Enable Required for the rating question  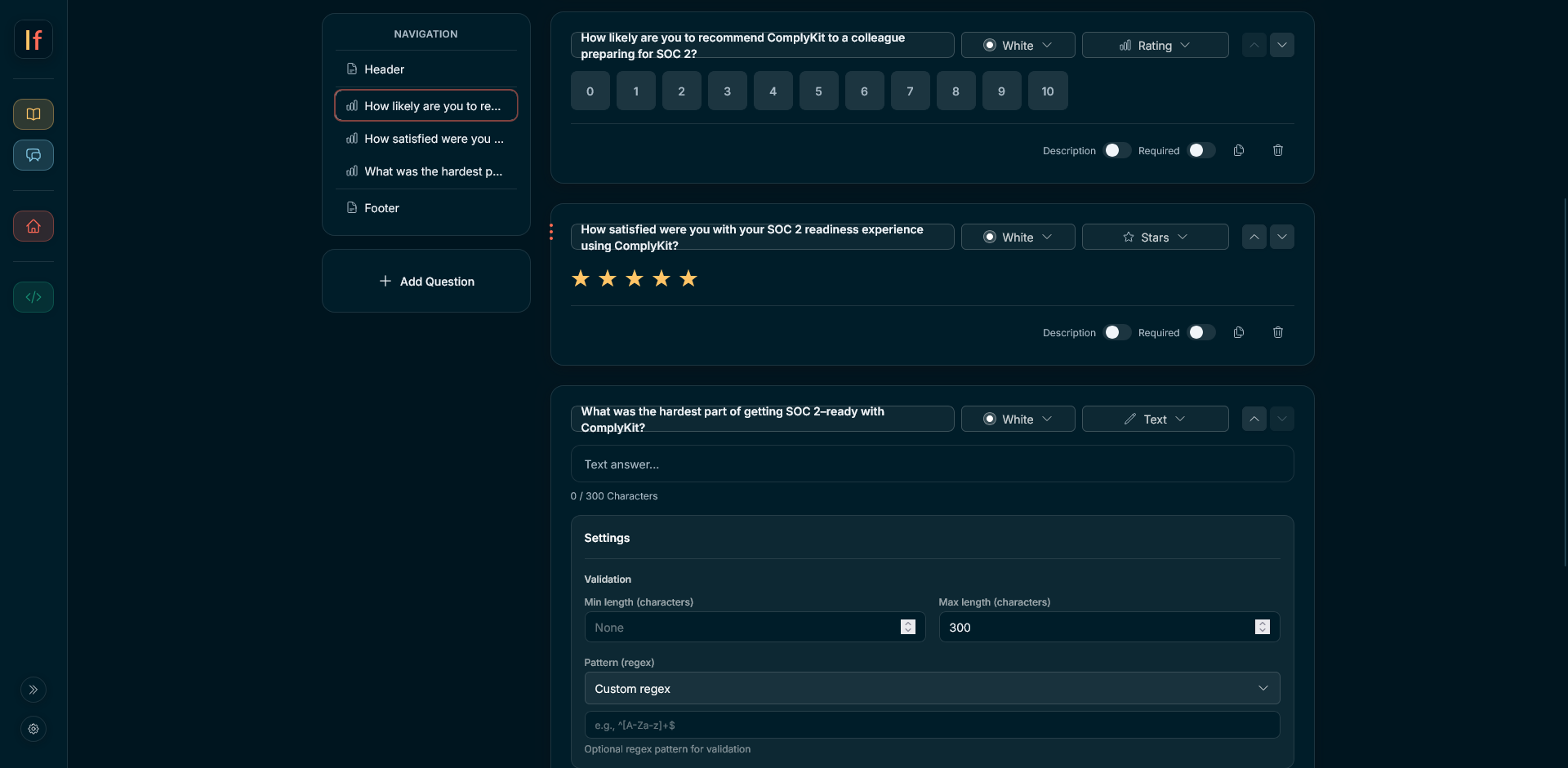(1201, 150)
